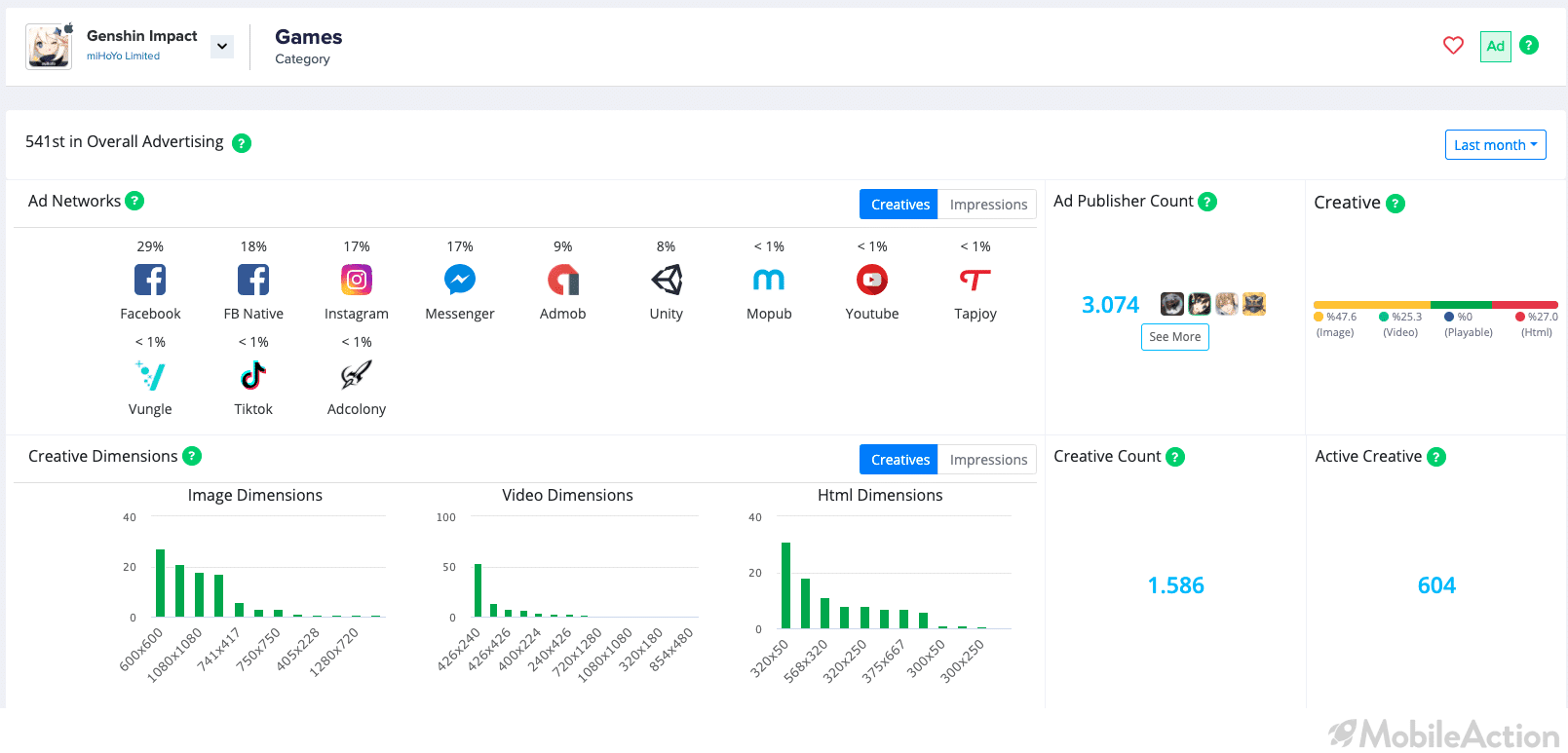The image size is (1568, 753).
Task: Click the green Video legend dot
Action: pyautogui.click(x=1384, y=317)
